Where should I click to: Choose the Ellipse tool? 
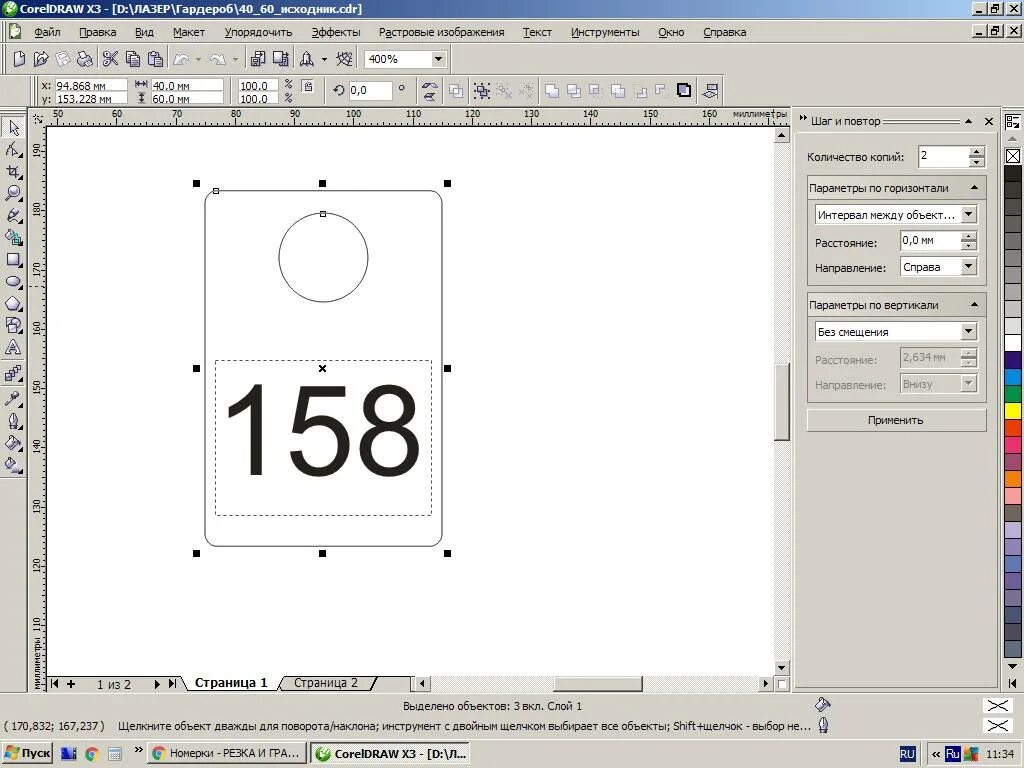tap(13, 281)
